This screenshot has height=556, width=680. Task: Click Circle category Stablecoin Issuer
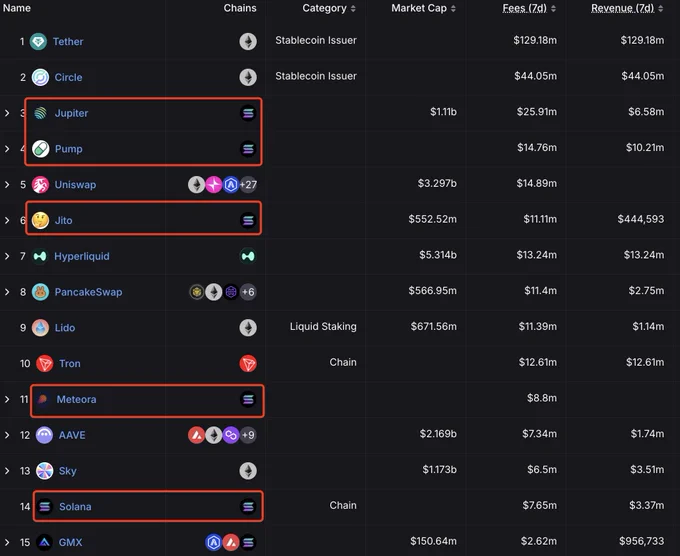(316, 76)
